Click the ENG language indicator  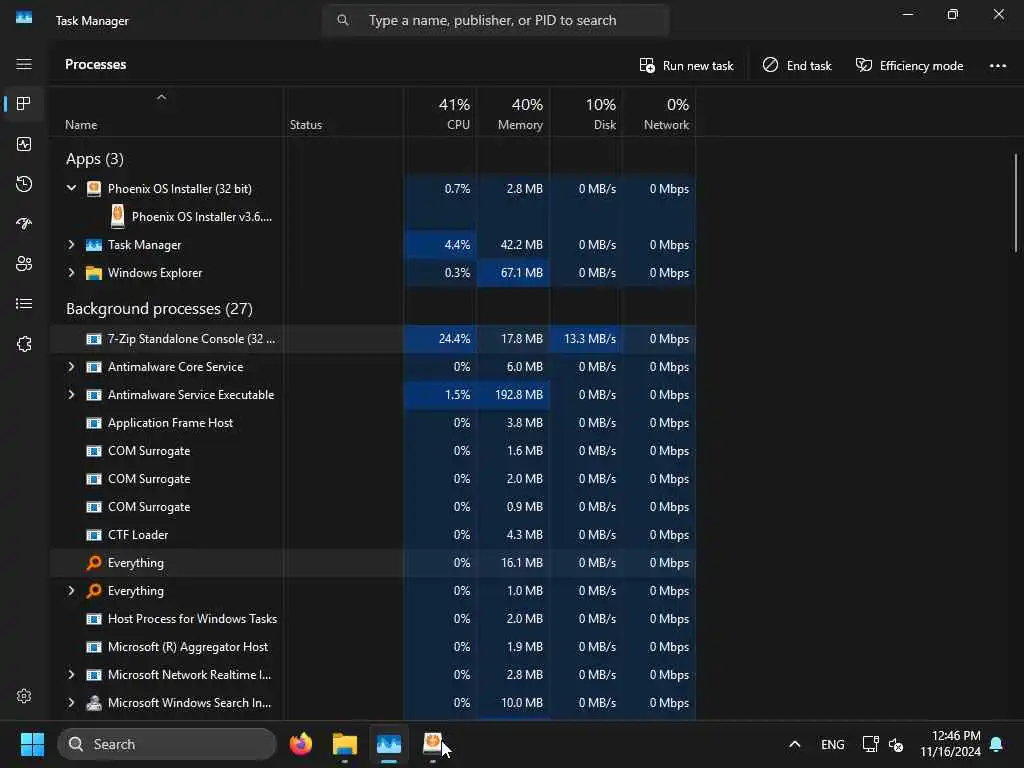(x=833, y=744)
